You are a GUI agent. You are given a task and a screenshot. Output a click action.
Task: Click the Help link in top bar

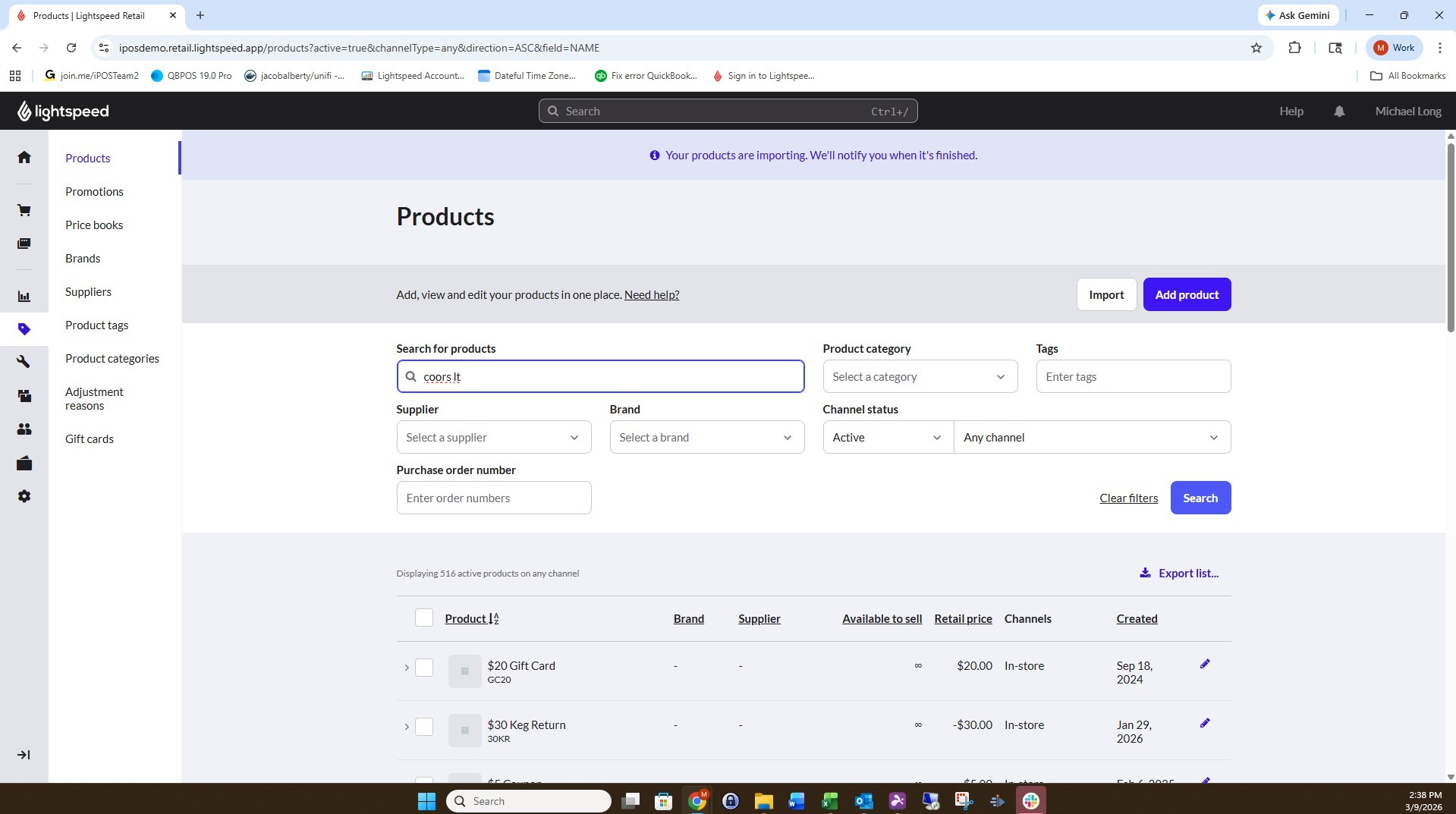[x=1291, y=112]
